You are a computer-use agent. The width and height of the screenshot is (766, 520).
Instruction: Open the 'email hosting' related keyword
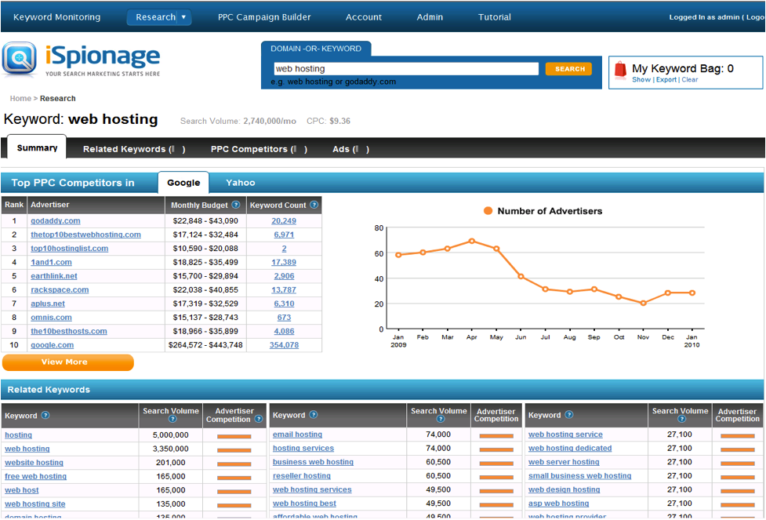(x=298, y=434)
